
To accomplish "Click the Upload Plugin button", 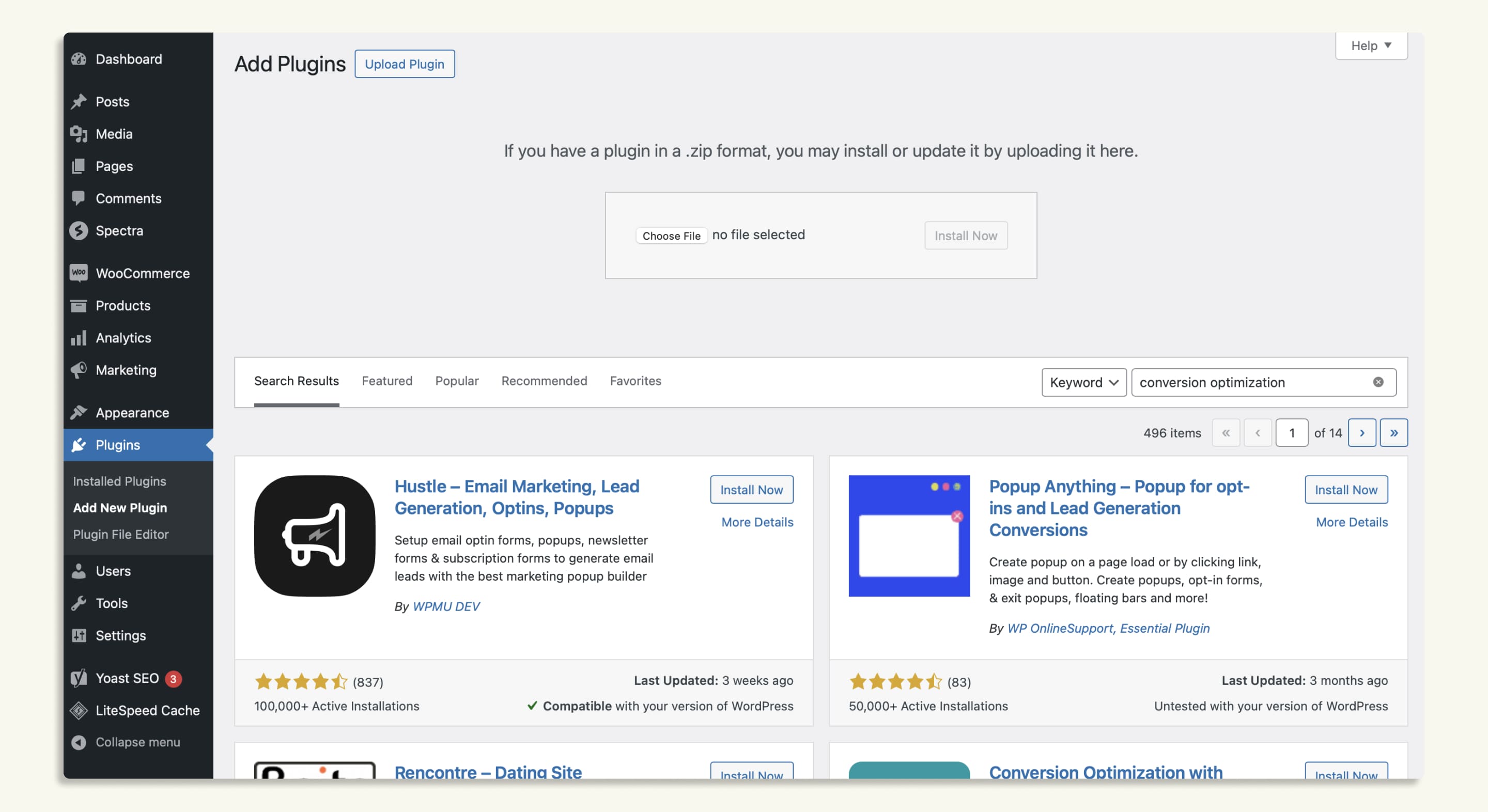I will [x=405, y=64].
